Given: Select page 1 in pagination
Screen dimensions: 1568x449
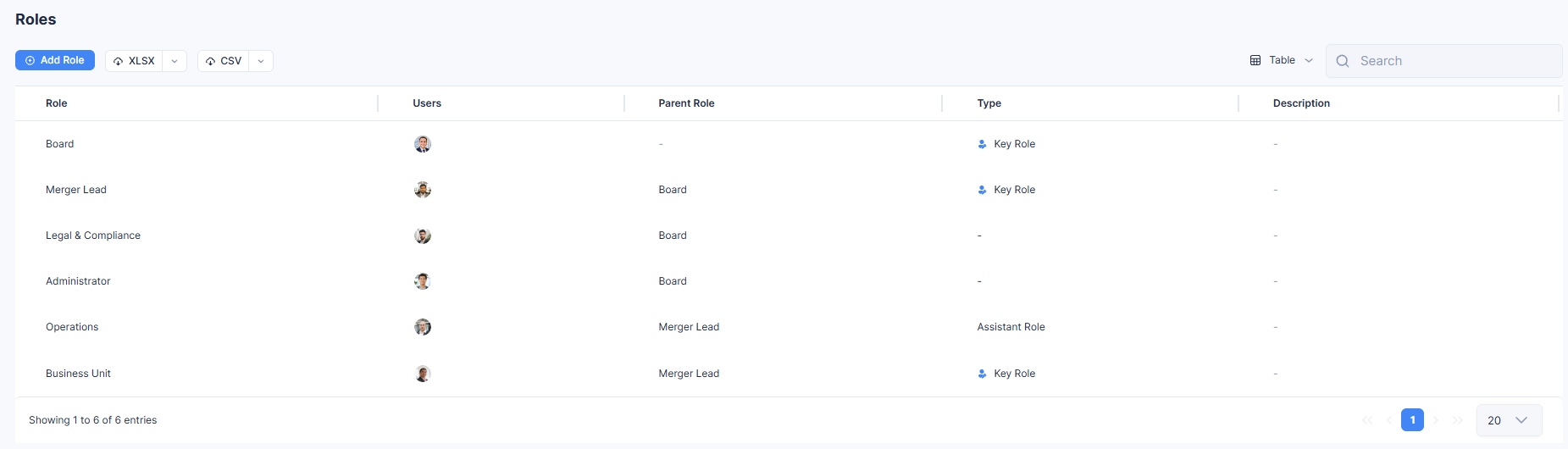Looking at the screenshot, I should [1412, 420].
